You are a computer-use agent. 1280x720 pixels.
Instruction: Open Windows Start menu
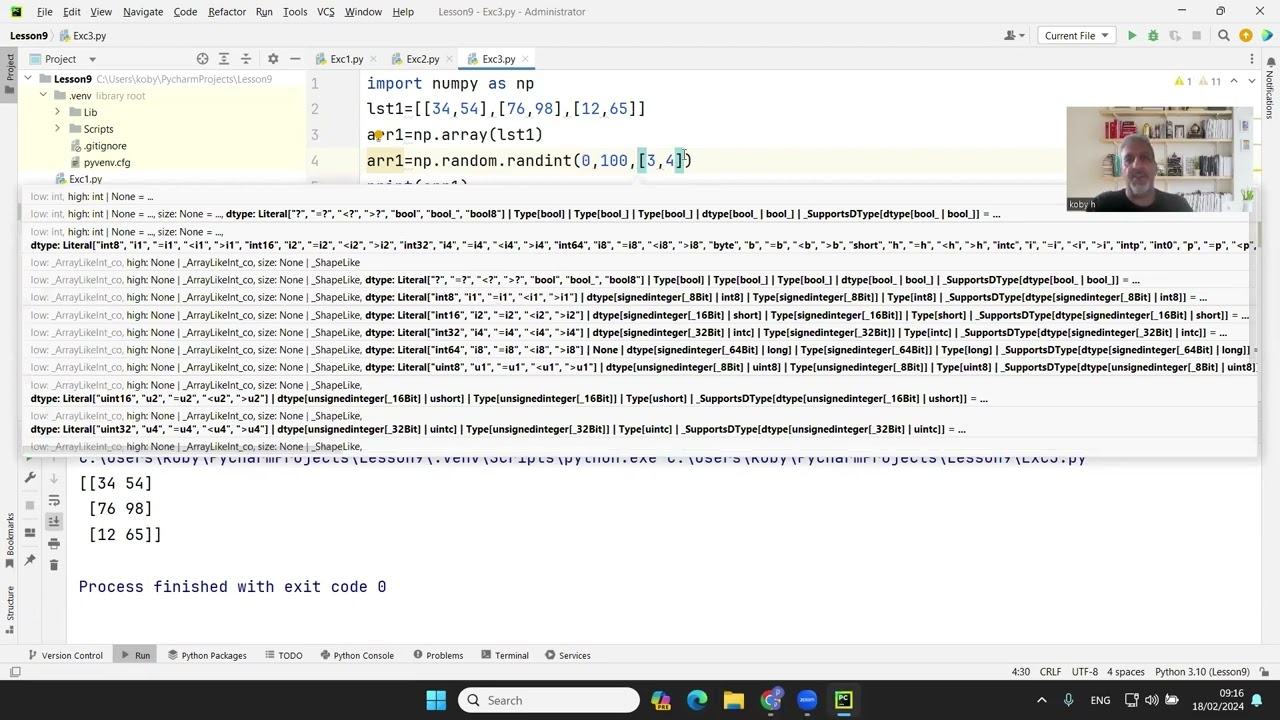[x=436, y=700]
